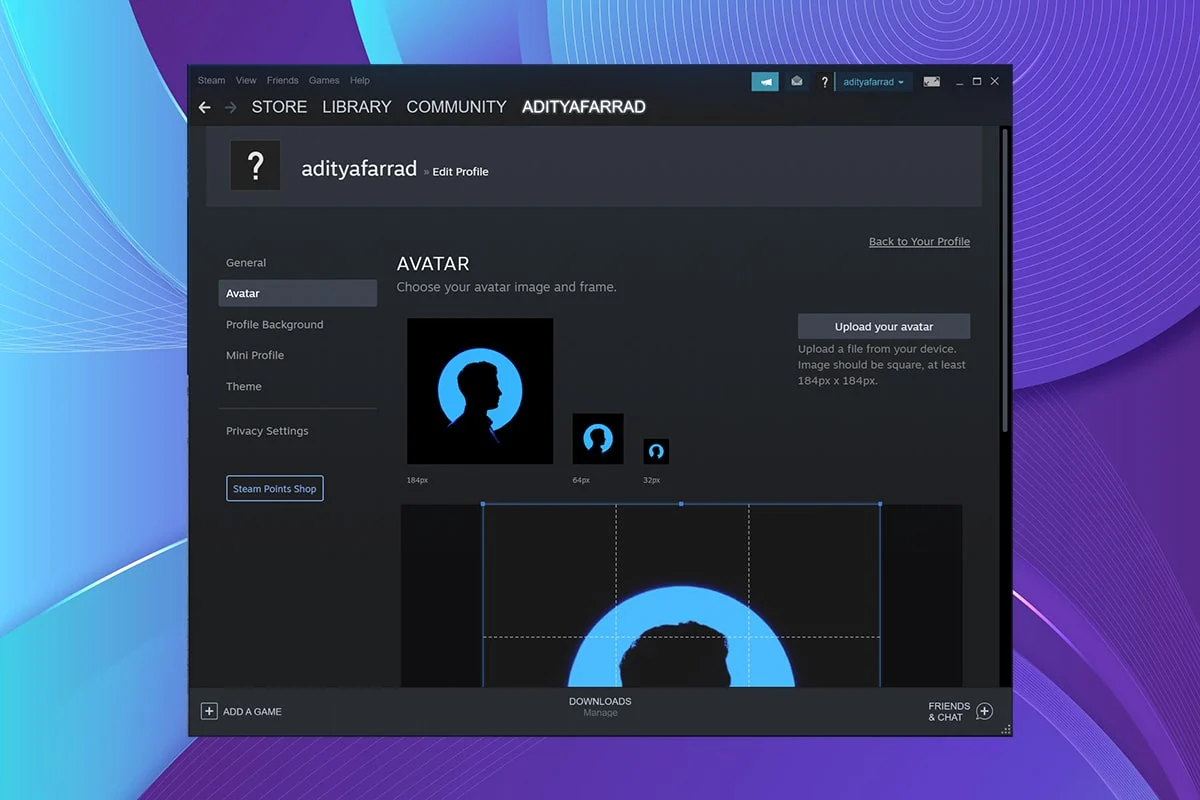
Task: Open Friends & Chat plus icon
Action: tap(984, 711)
